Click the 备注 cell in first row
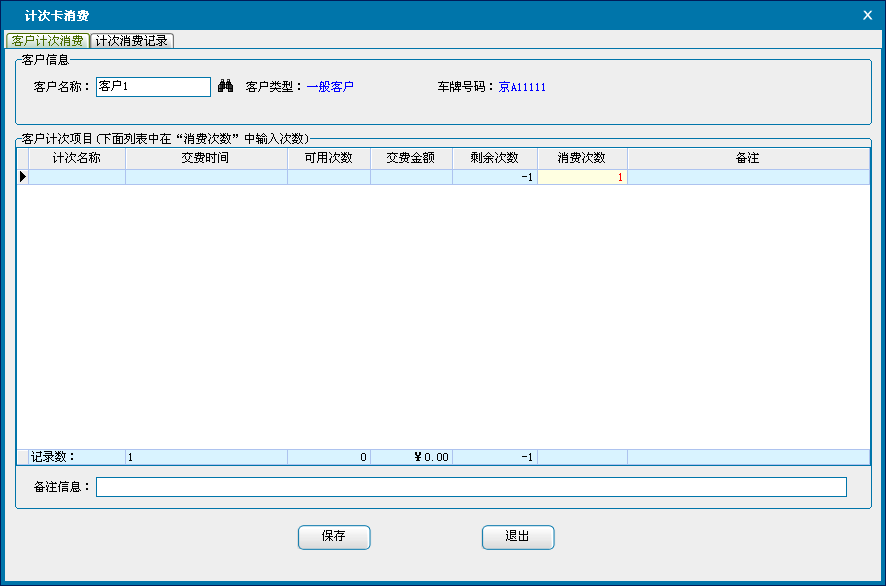Screen dimensions: 886x586 coord(747,177)
